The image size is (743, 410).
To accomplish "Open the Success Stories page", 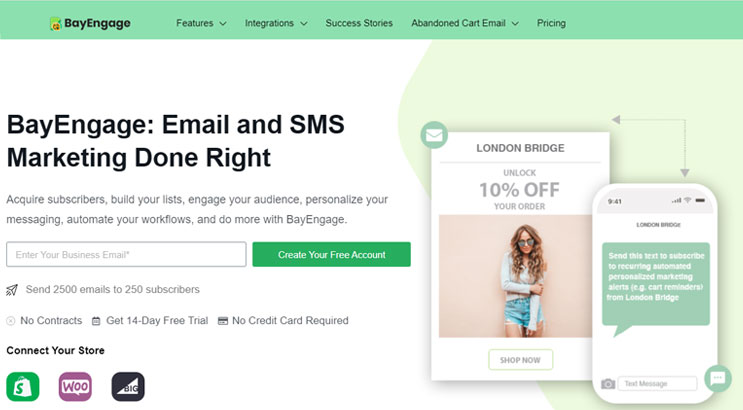I will point(359,23).
